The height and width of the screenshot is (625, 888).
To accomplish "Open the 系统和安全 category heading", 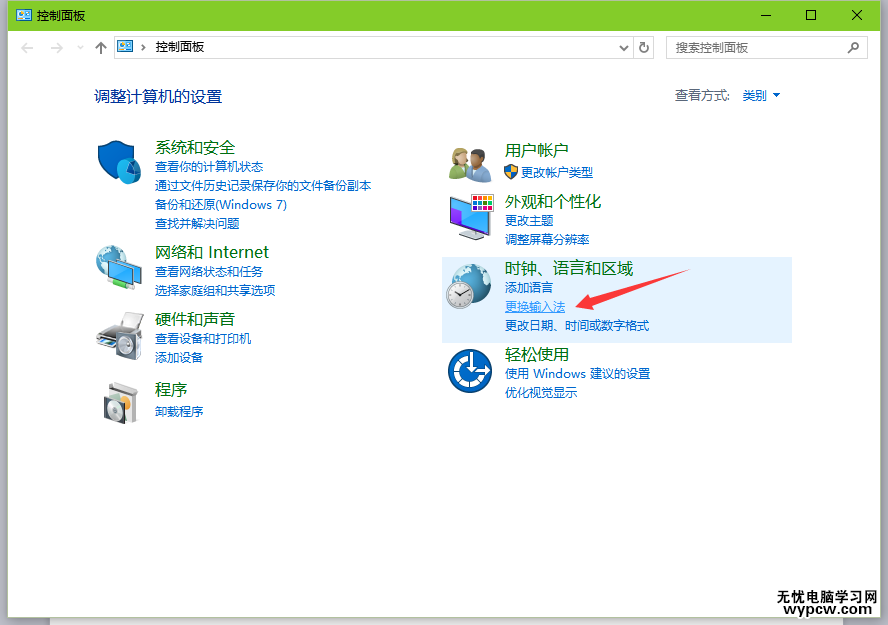I will point(195,148).
